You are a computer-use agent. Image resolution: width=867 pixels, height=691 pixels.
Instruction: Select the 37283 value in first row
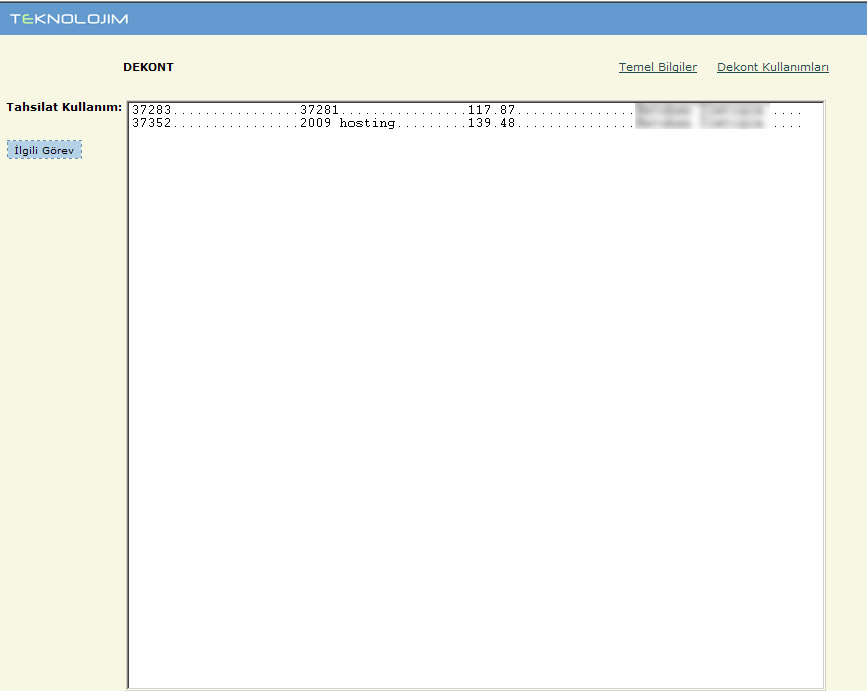tap(152, 109)
